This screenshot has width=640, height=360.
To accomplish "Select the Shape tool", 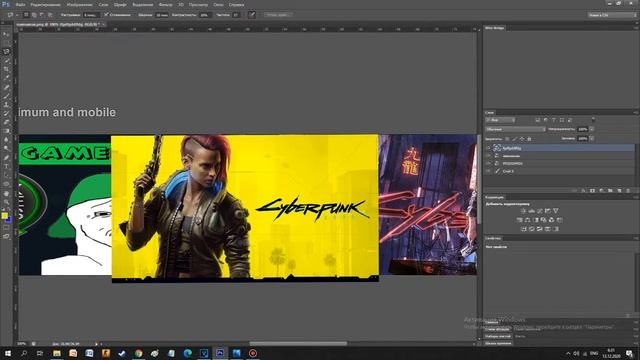I will pyautogui.click(x=6, y=184).
